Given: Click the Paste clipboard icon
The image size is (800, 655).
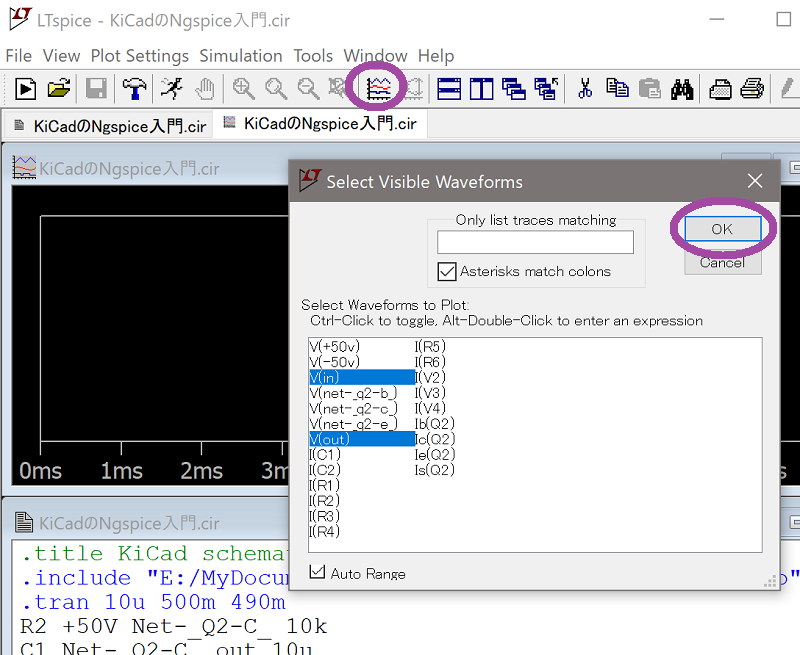Looking at the screenshot, I should pos(650,89).
